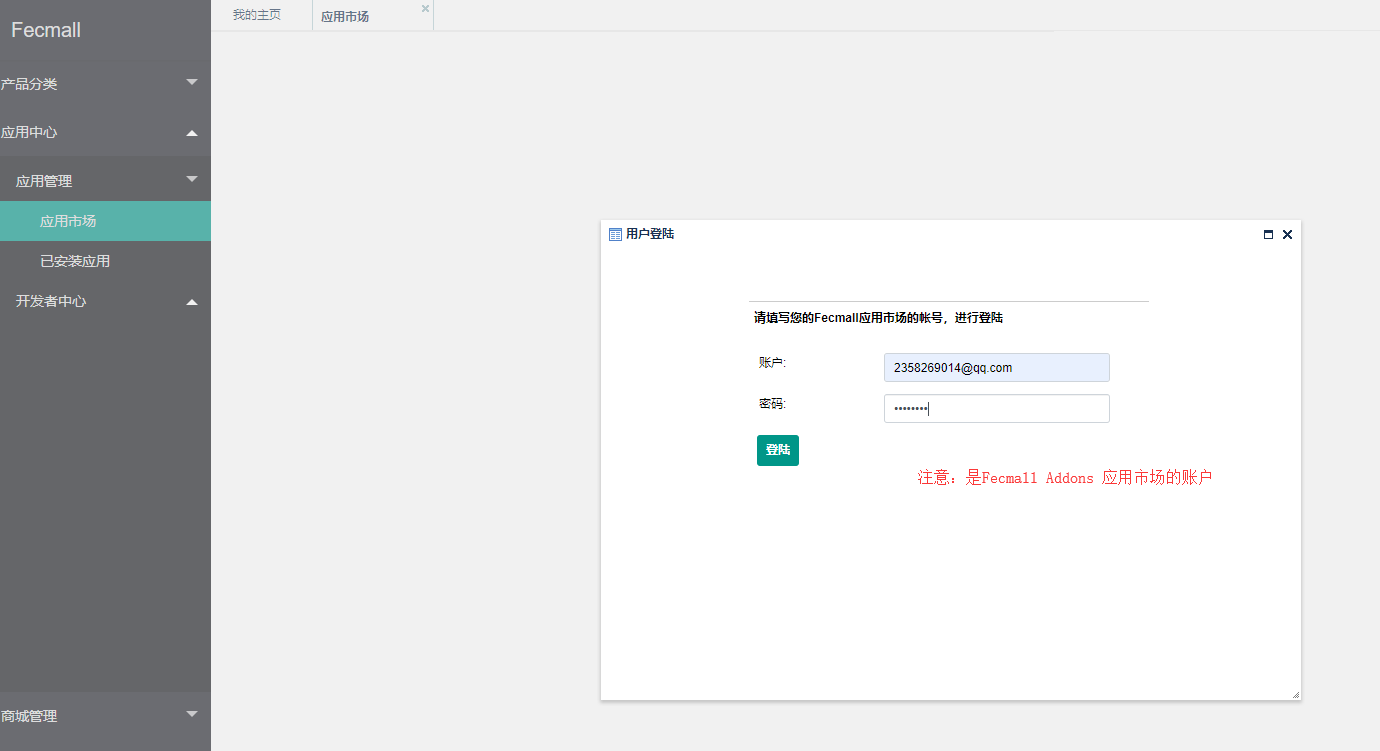Click the 密码: label
This screenshot has width=1380, height=751.
point(772,404)
